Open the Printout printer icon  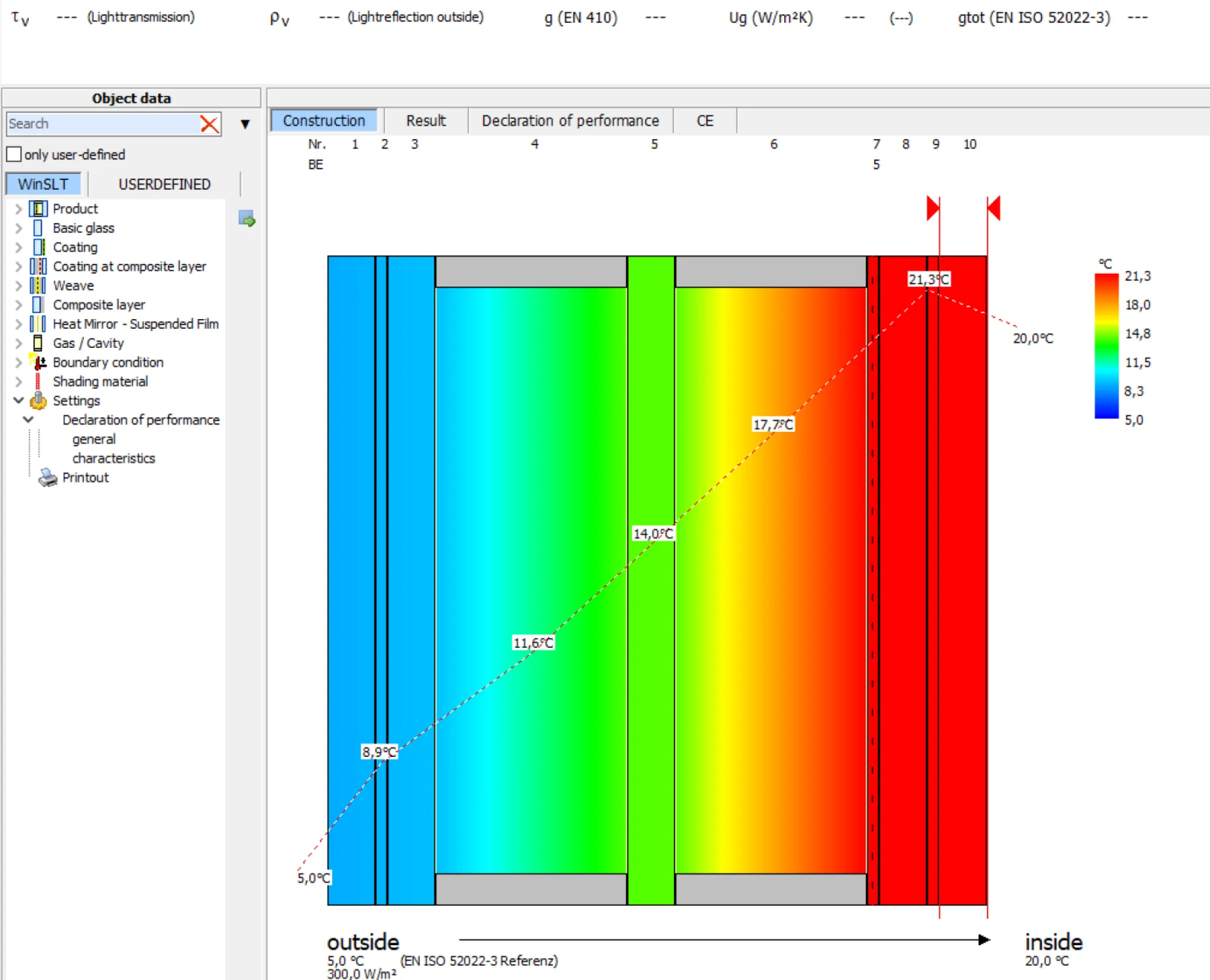46,477
